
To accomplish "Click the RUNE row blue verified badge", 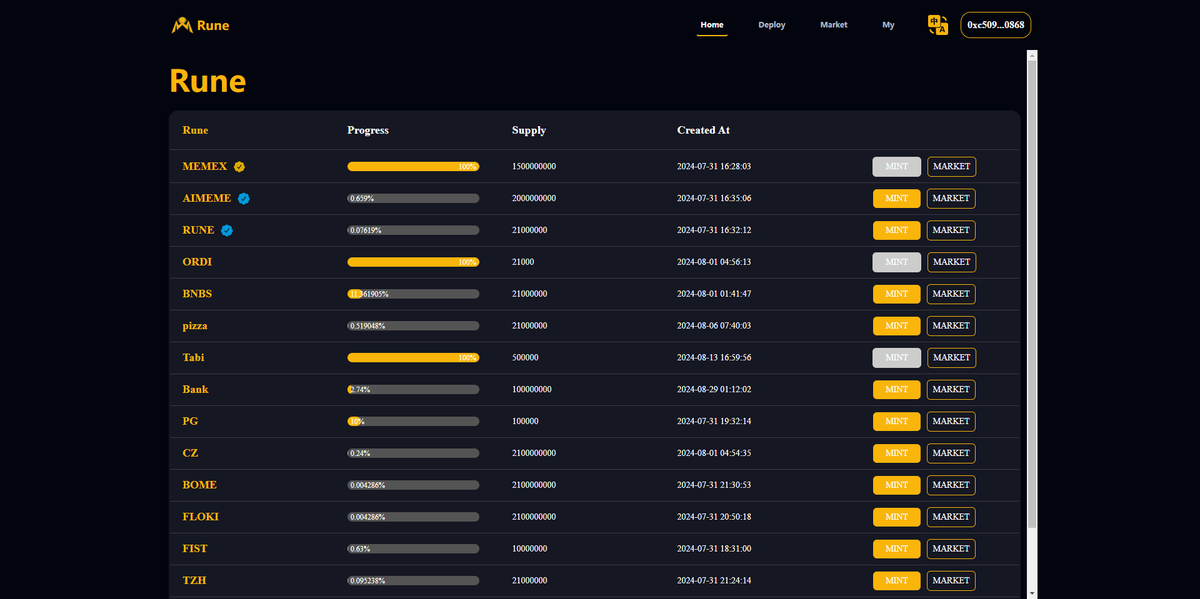I will [x=227, y=230].
